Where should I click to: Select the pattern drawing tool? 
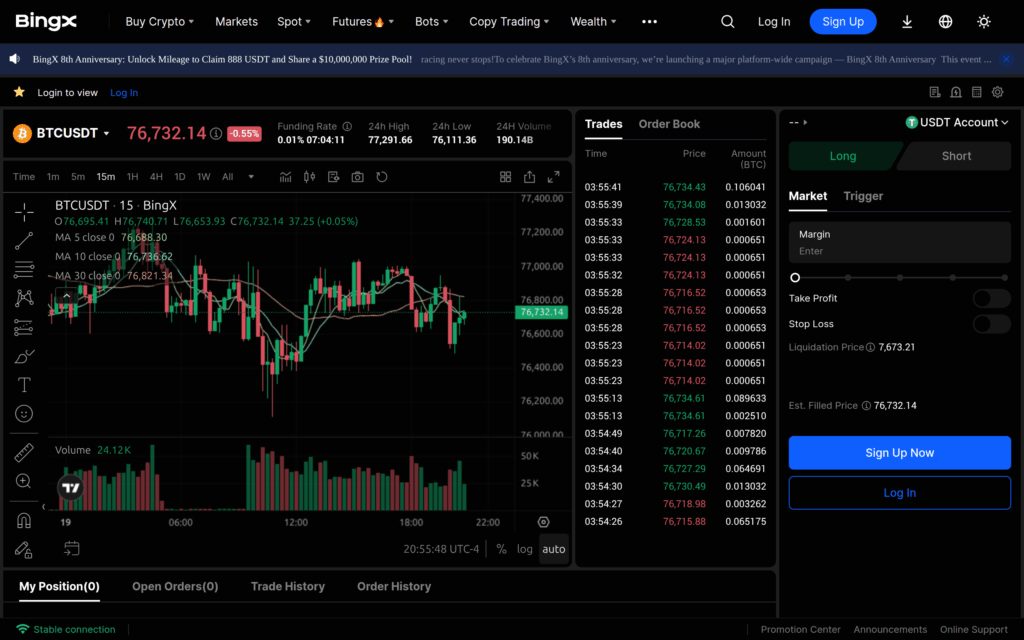(24, 298)
